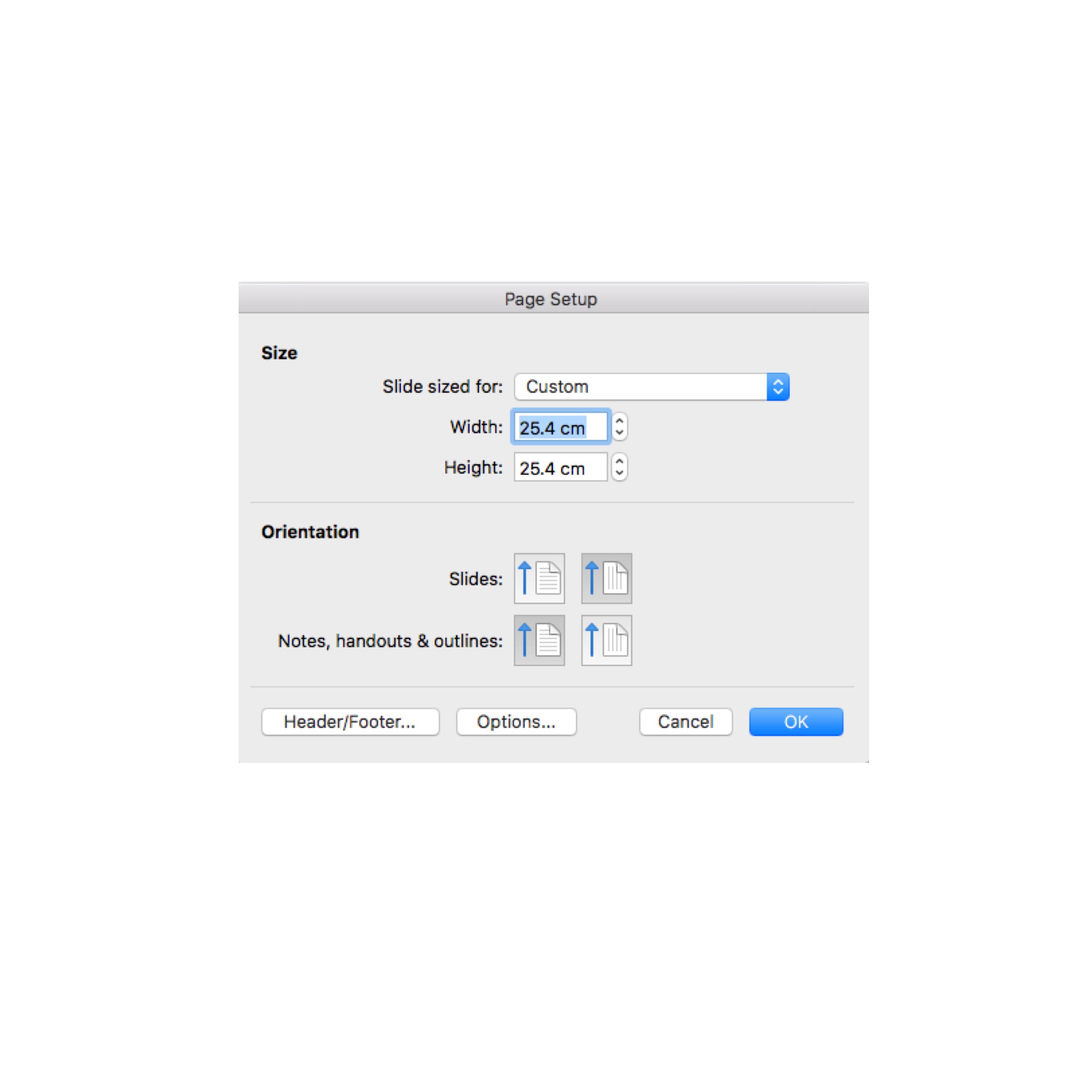Confirm page setup with OK

coord(795,722)
